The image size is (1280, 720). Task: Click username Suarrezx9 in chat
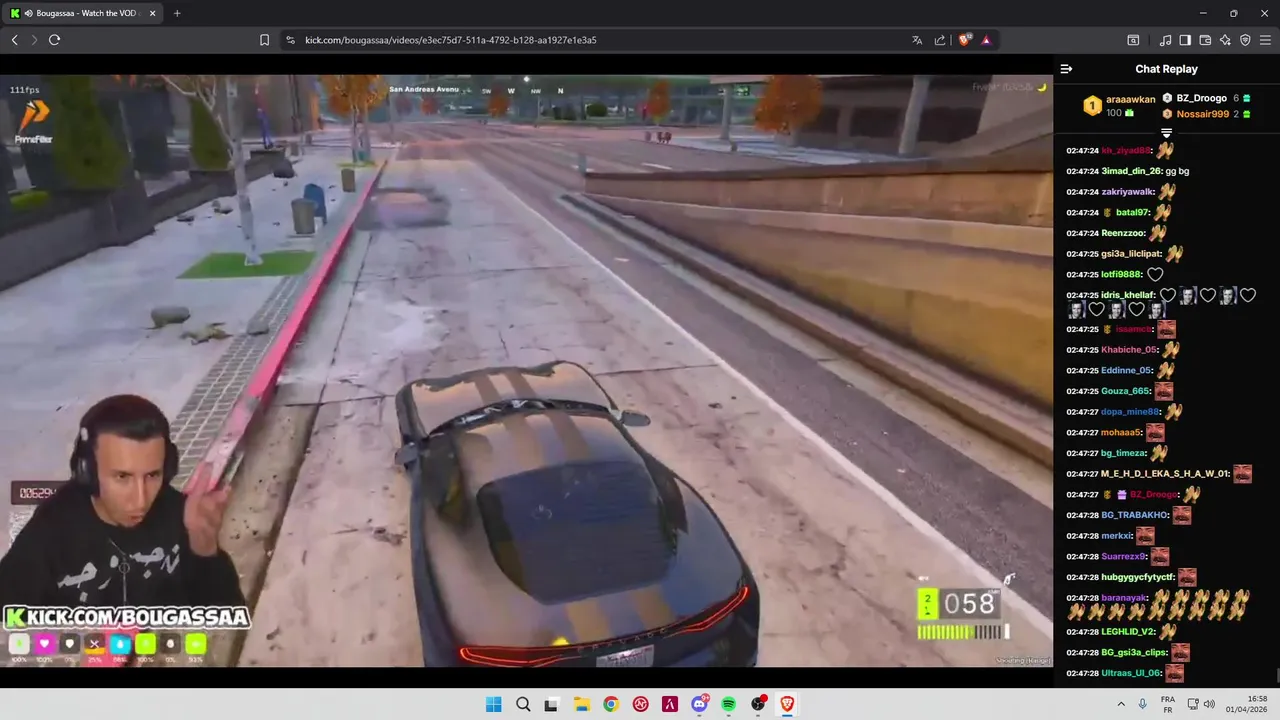[1124, 557]
